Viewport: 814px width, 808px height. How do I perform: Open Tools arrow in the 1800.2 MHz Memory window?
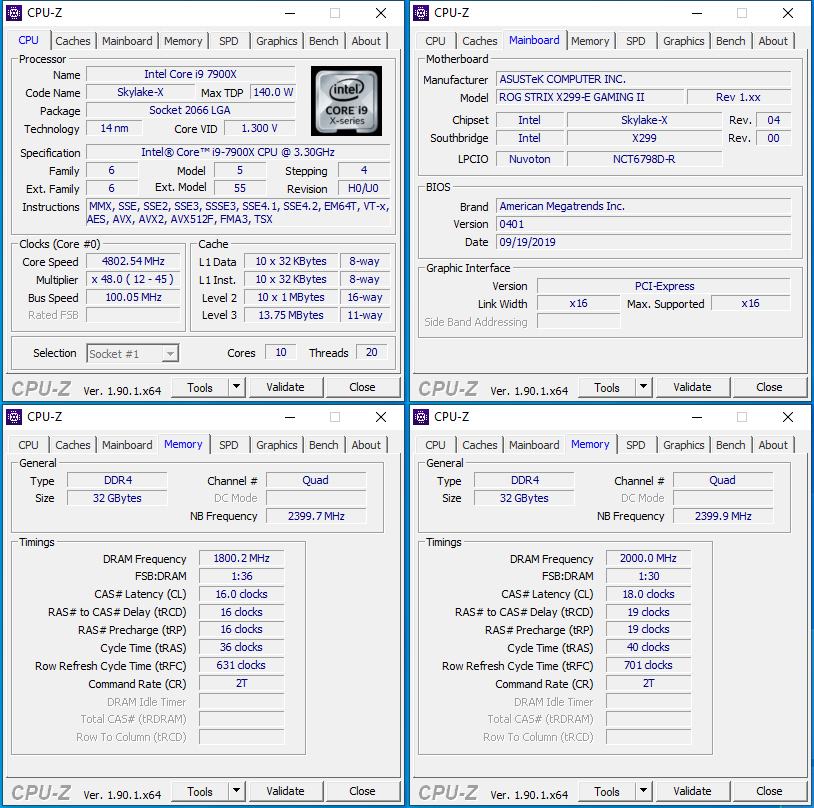[x=236, y=791]
